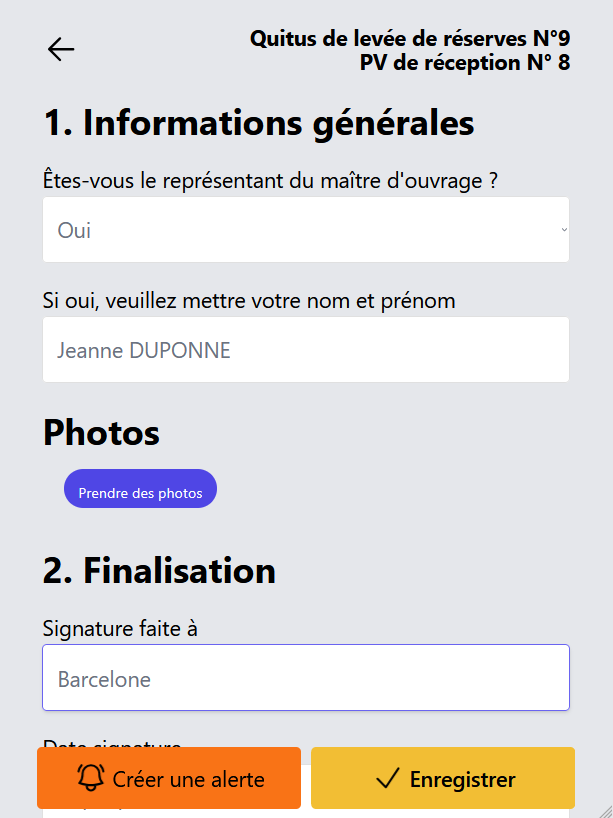Click the Barcelone signature location field
613x818 pixels.
coord(306,678)
